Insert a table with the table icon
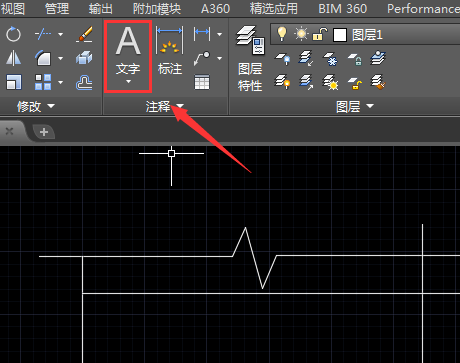The height and width of the screenshot is (363, 460). (202, 82)
